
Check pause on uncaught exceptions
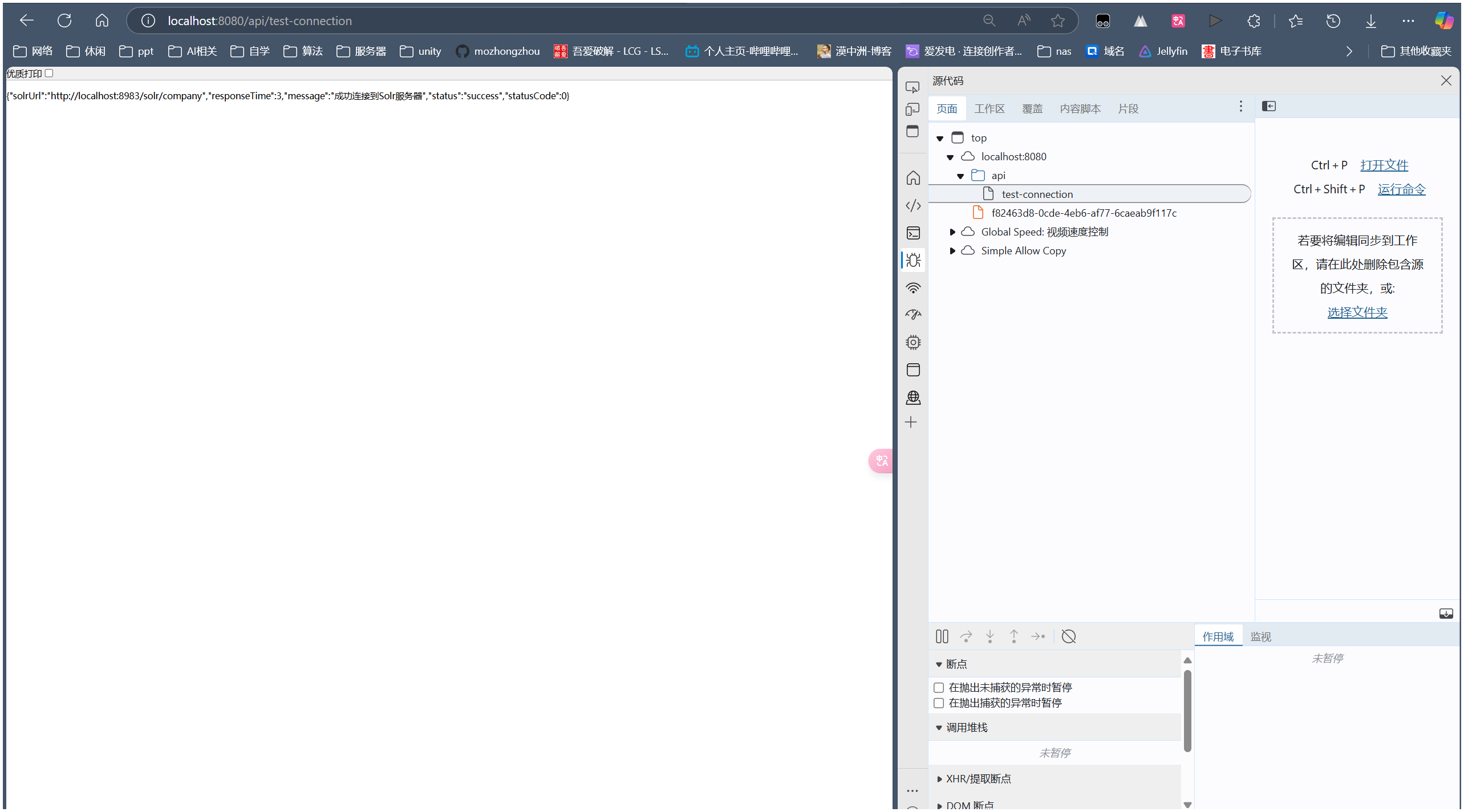(x=939, y=688)
